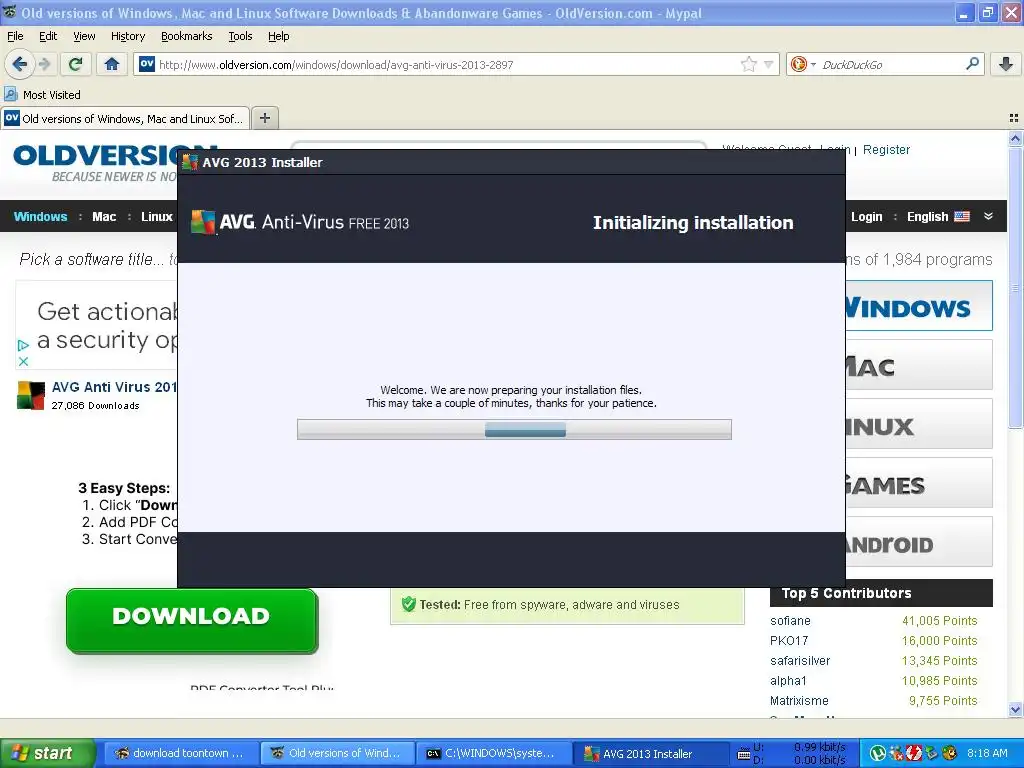Viewport: 1024px width, 768px height.
Task: Open the browser home page
Action: click(x=112, y=64)
